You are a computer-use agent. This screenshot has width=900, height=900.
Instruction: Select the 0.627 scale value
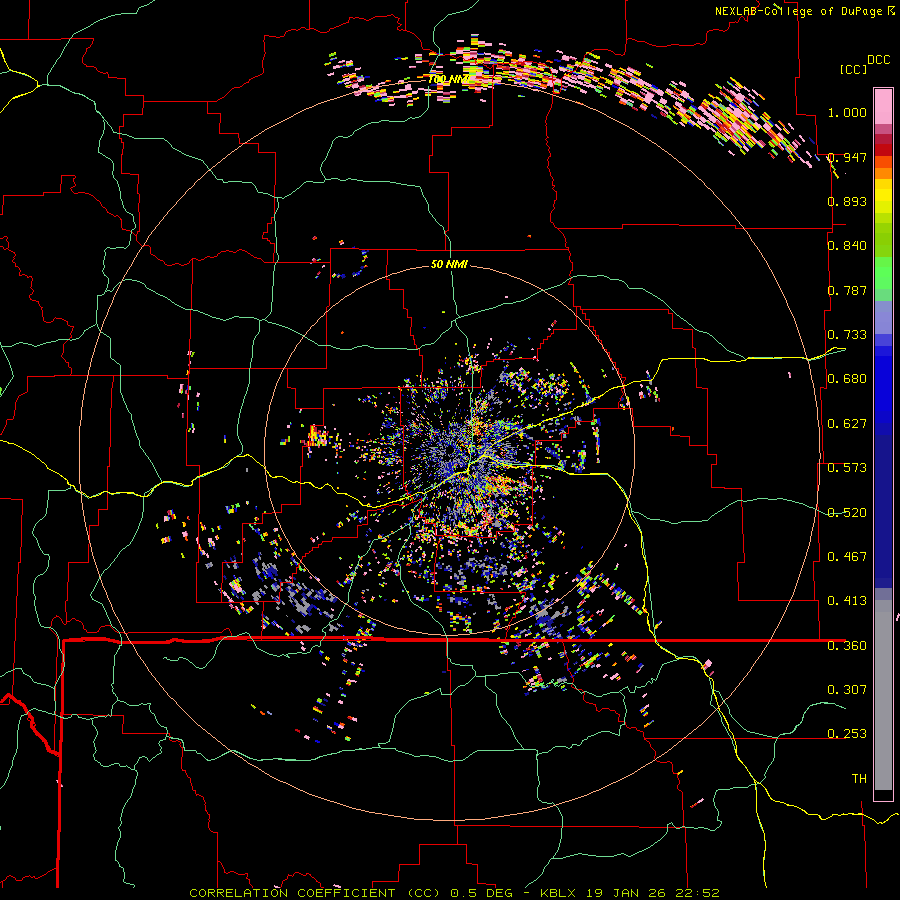pyautogui.click(x=847, y=424)
